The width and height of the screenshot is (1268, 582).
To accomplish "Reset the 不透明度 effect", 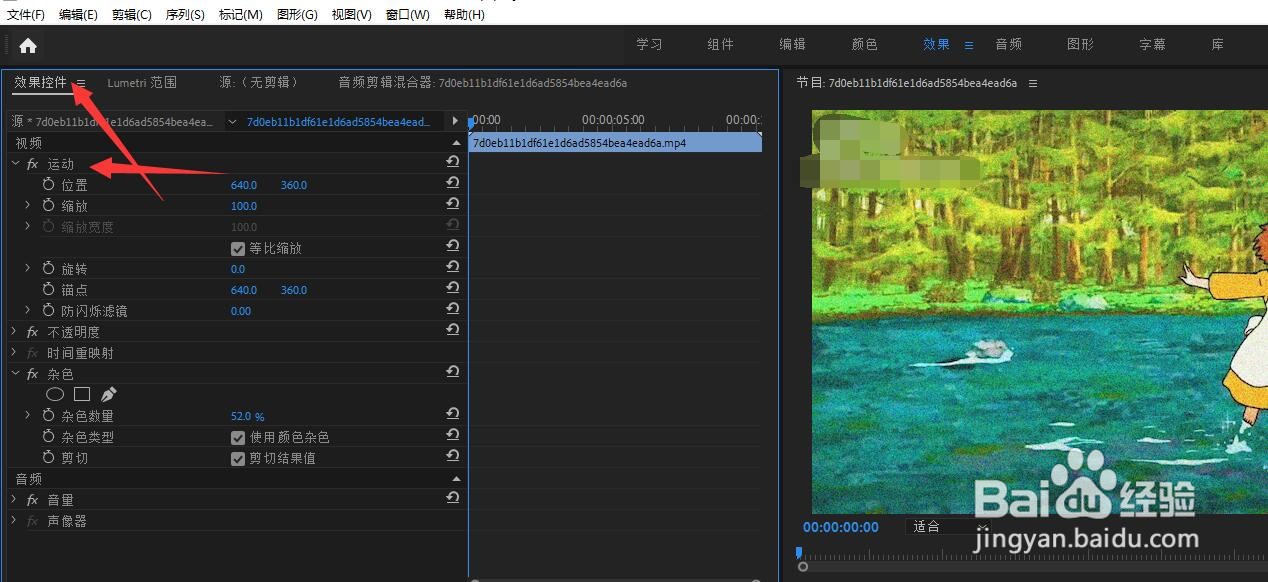I will click(x=453, y=330).
